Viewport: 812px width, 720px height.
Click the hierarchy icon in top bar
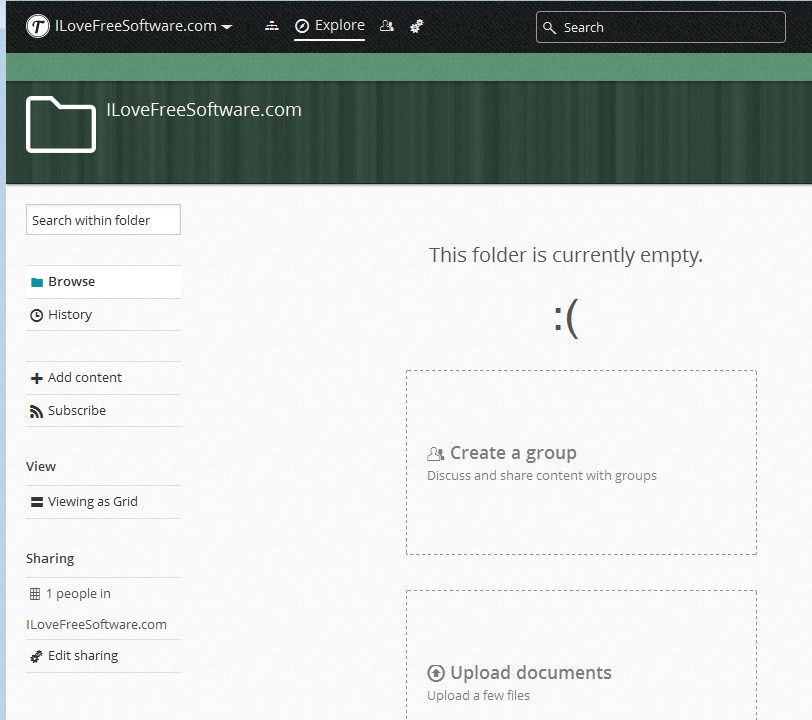272,25
